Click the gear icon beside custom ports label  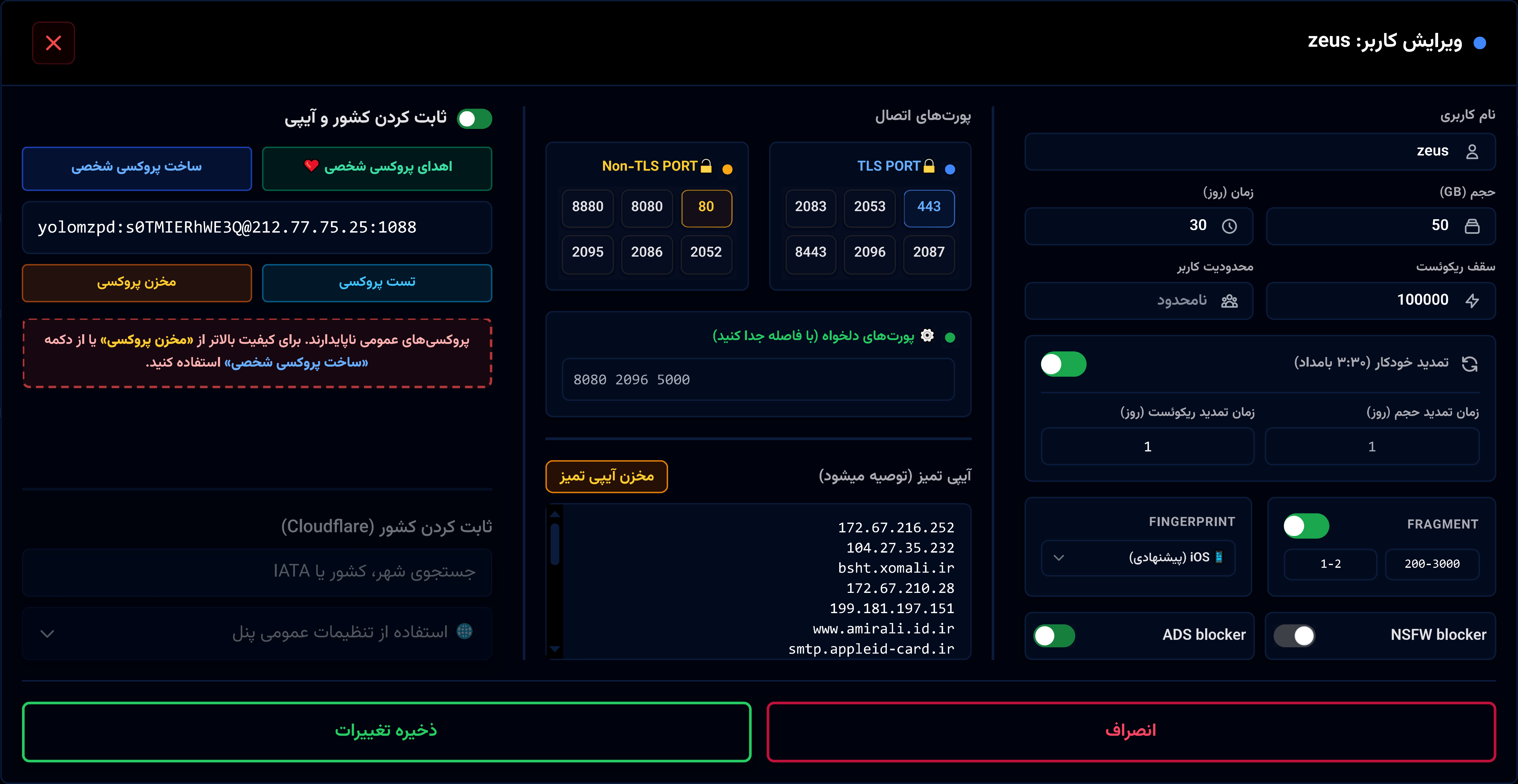pyautogui.click(x=927, y=336)
